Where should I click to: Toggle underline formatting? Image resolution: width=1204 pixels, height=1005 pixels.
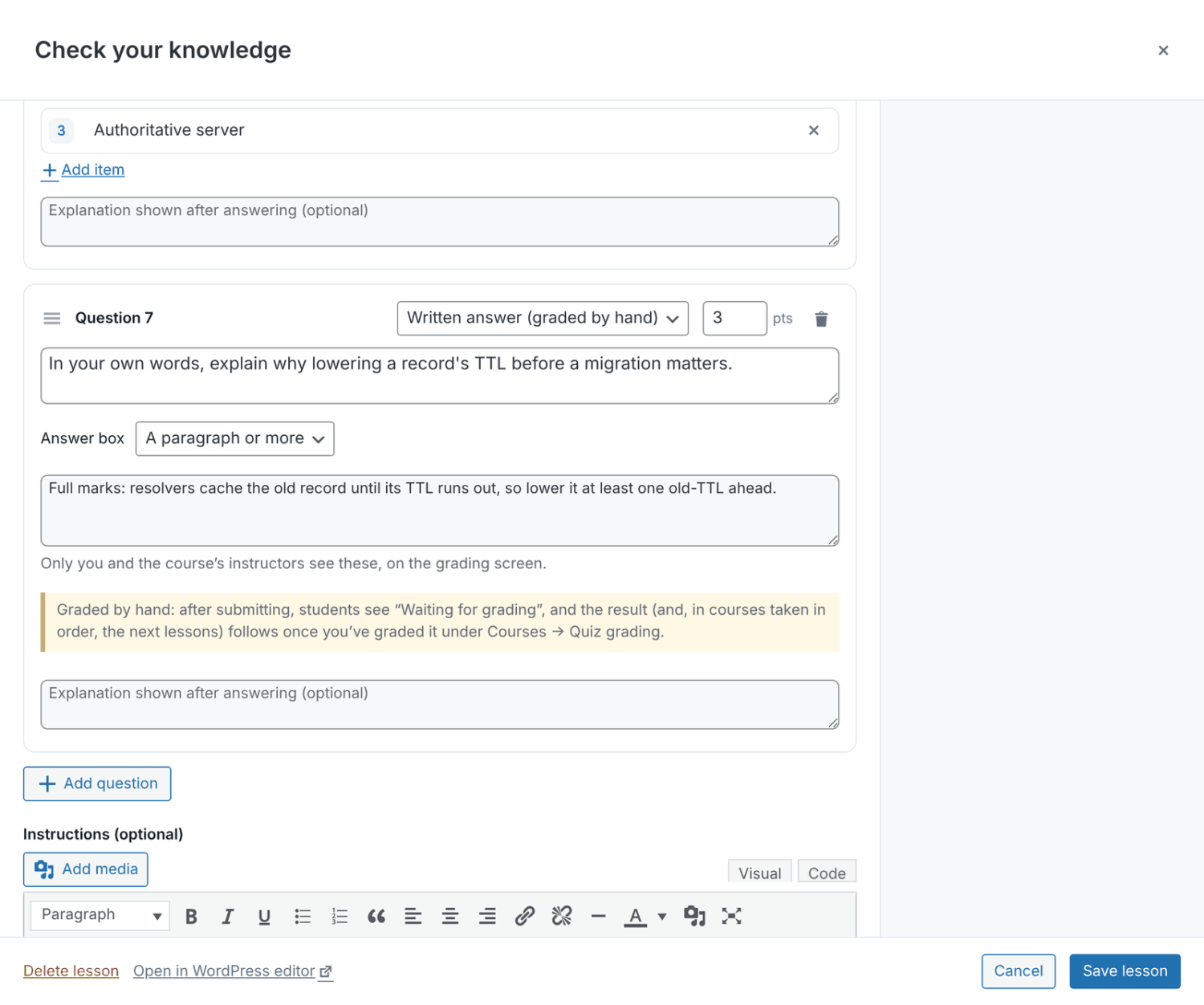264,916
